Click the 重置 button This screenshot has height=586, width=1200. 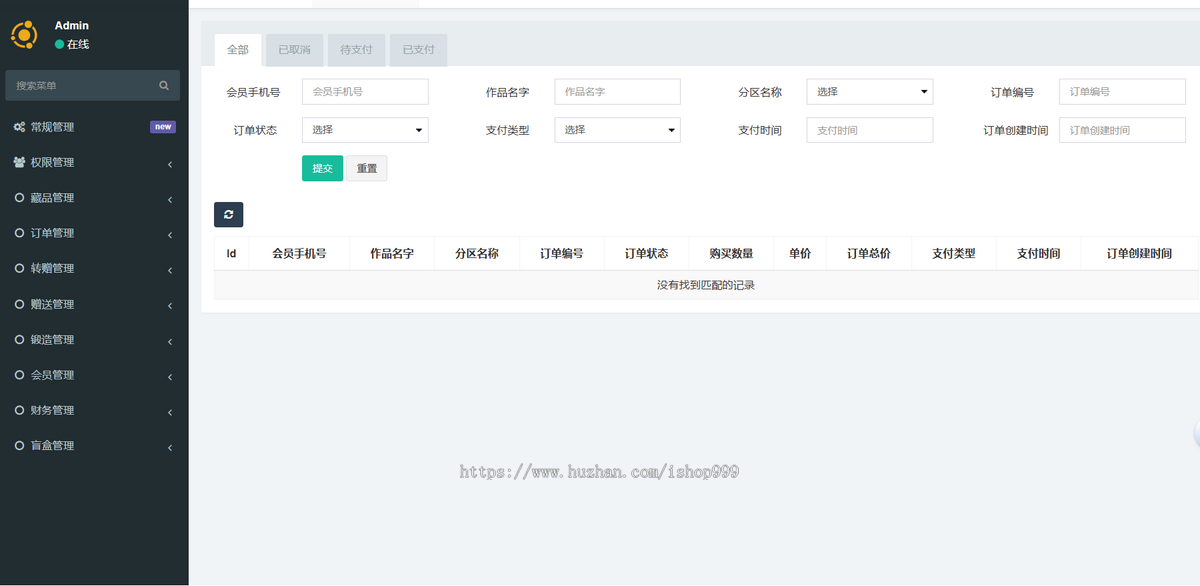point(367,168)
